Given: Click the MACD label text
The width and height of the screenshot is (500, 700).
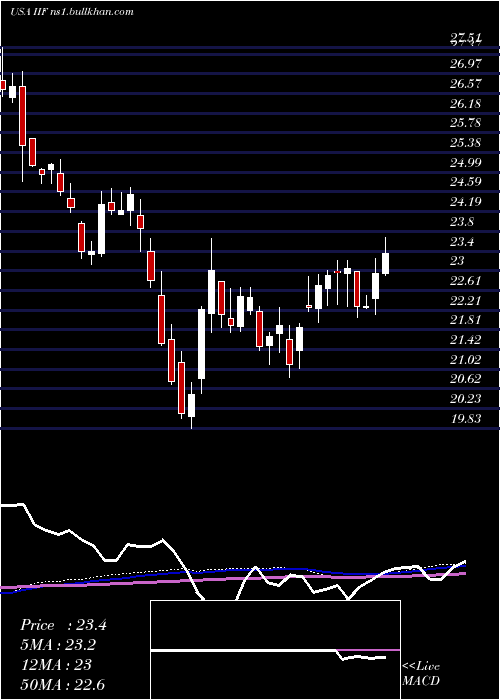Looking at the screenshot, I should tap(421, 681).
